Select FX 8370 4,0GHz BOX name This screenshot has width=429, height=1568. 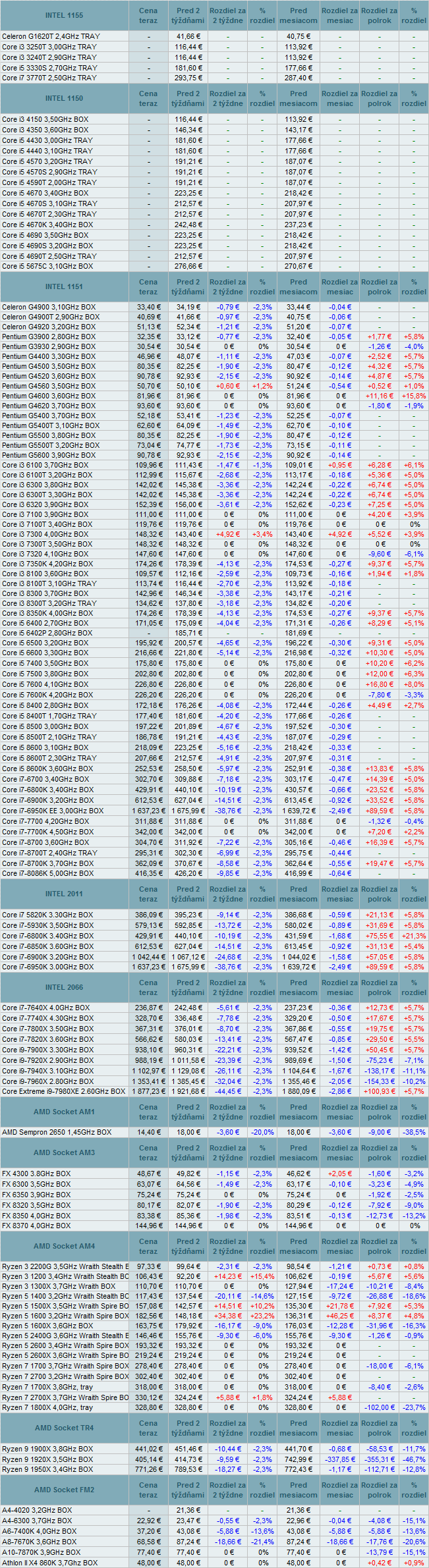pos(36,1226)
